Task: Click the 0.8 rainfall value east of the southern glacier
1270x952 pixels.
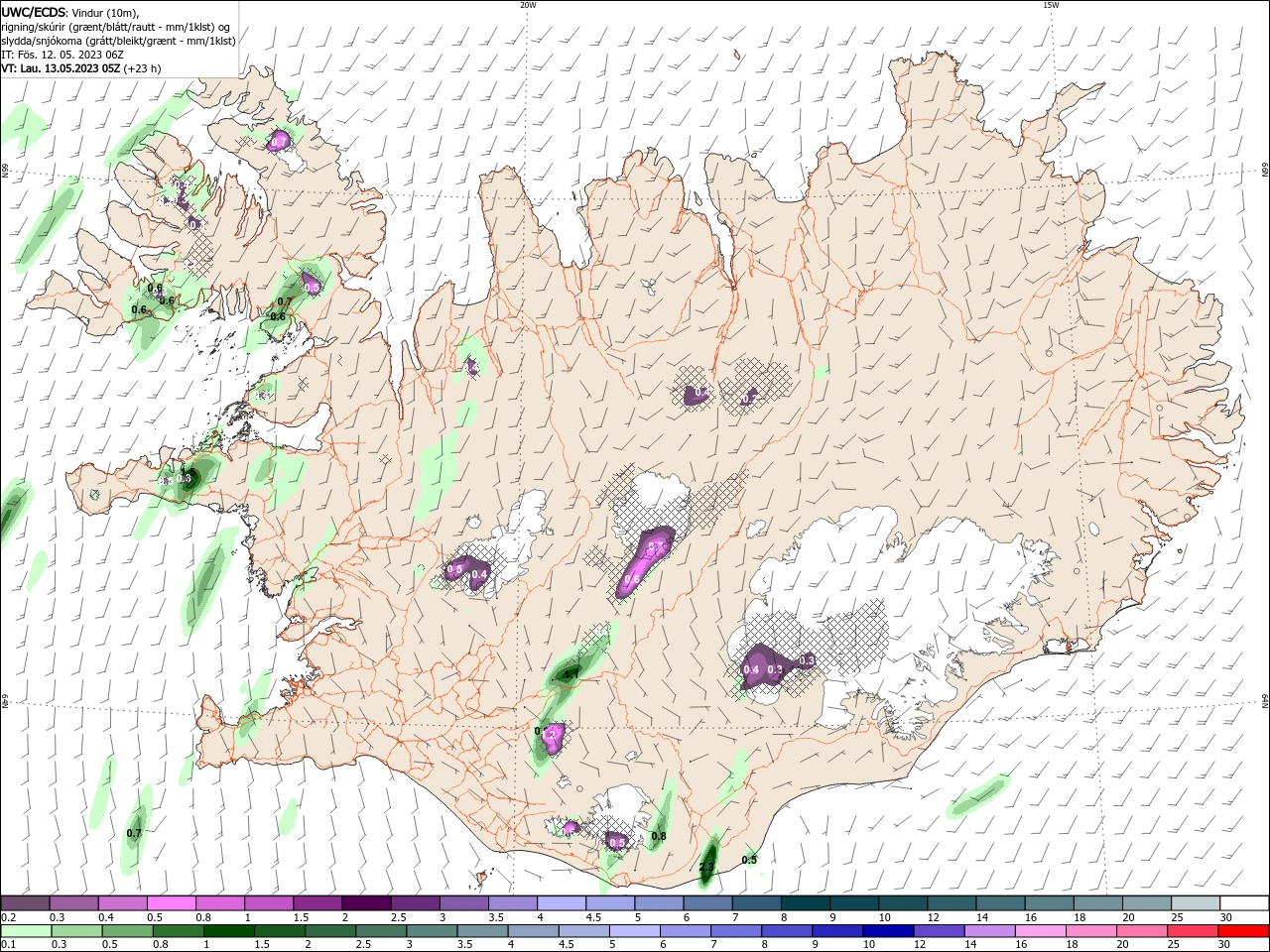Action: click(658, 837)
